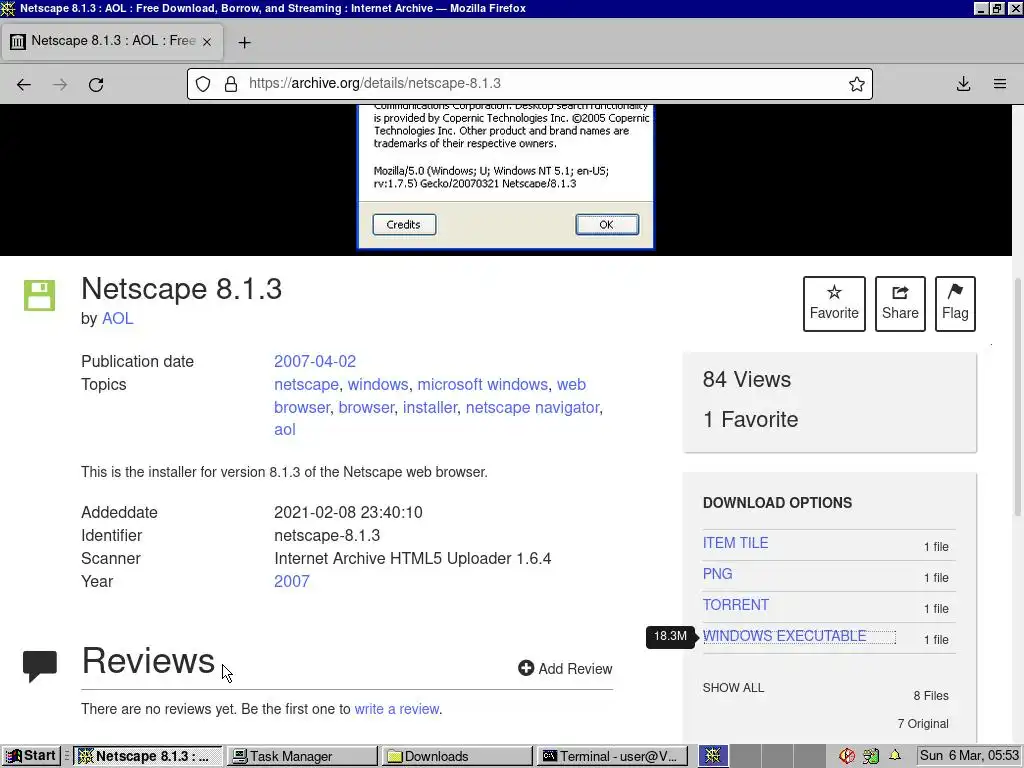Open the AOL creator link
The height and width of the screenshot is (768, 1024).
118,319
